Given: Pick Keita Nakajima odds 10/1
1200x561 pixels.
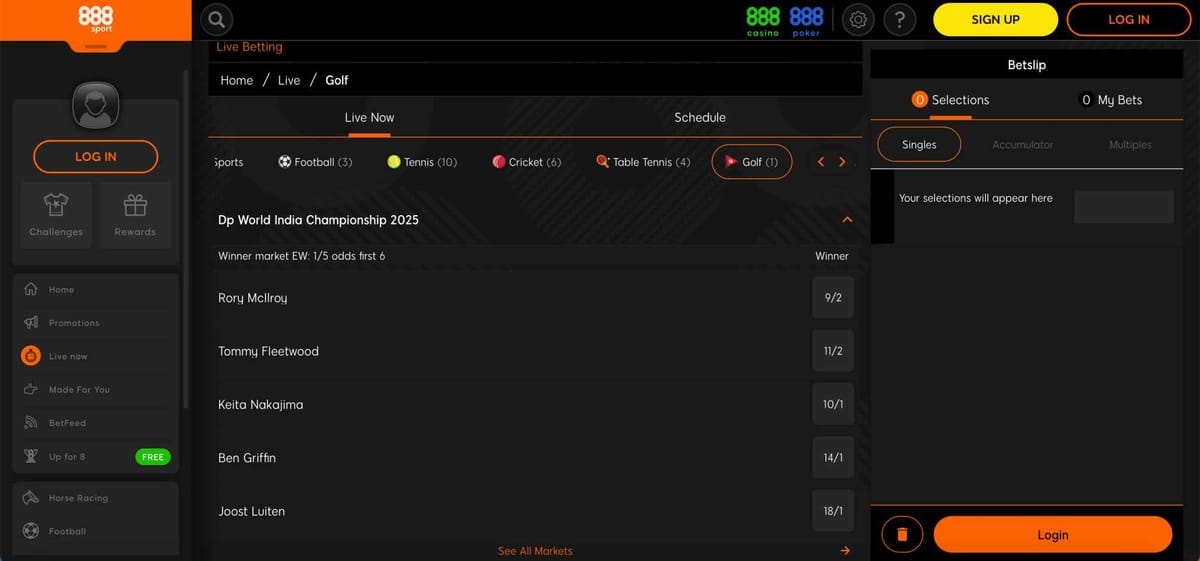Looking at the screenshot, I should (833, 405).
